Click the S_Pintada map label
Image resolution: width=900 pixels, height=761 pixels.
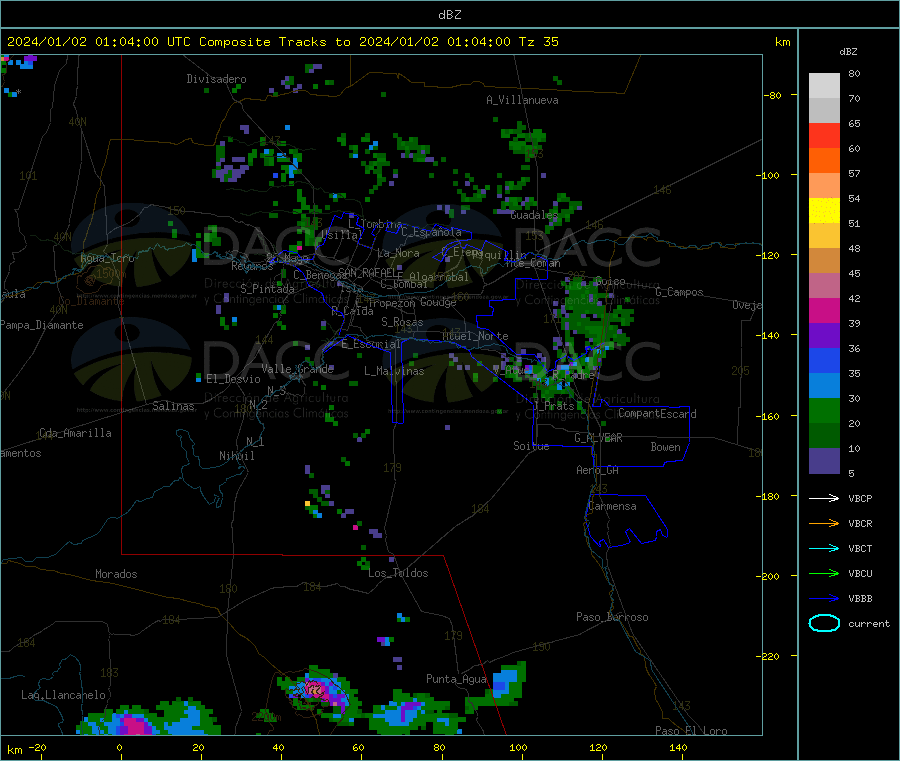pos(267,289)
